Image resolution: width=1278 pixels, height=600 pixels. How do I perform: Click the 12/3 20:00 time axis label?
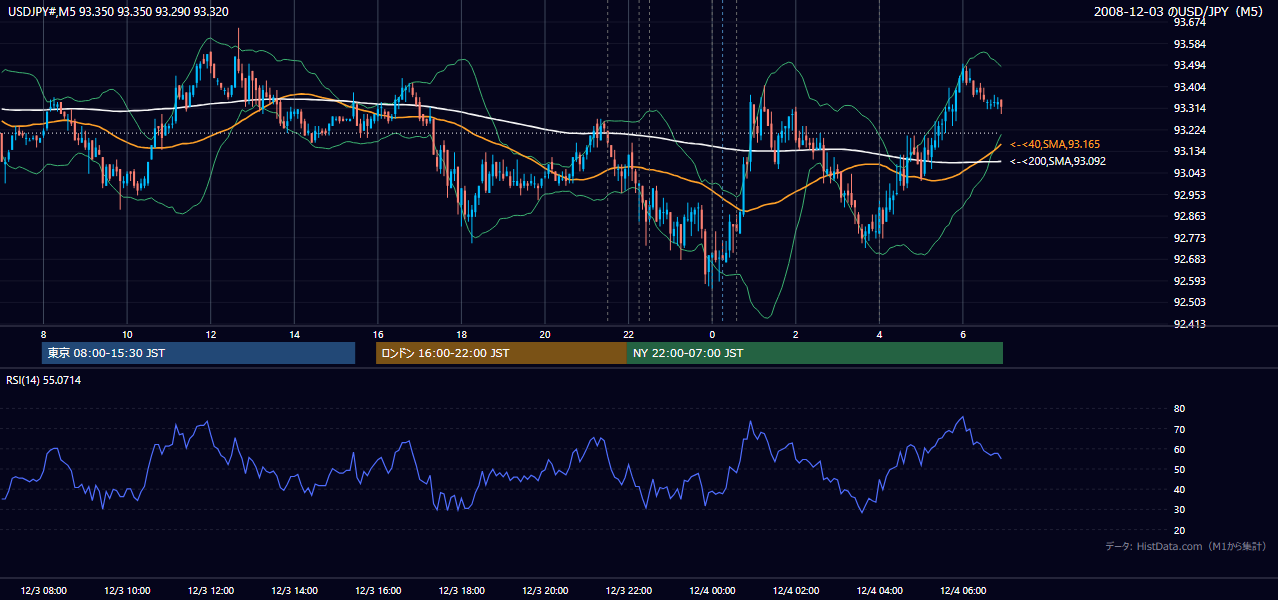coord(545,591)
